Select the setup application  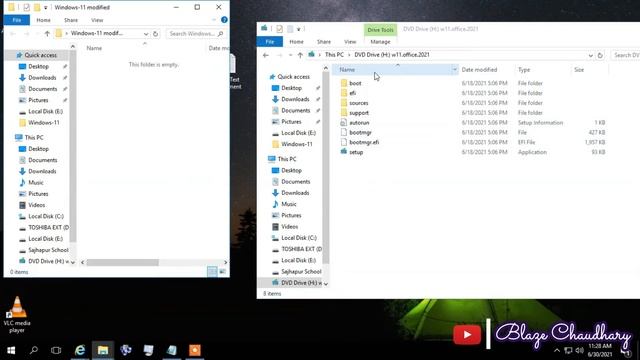coord(352,152)
